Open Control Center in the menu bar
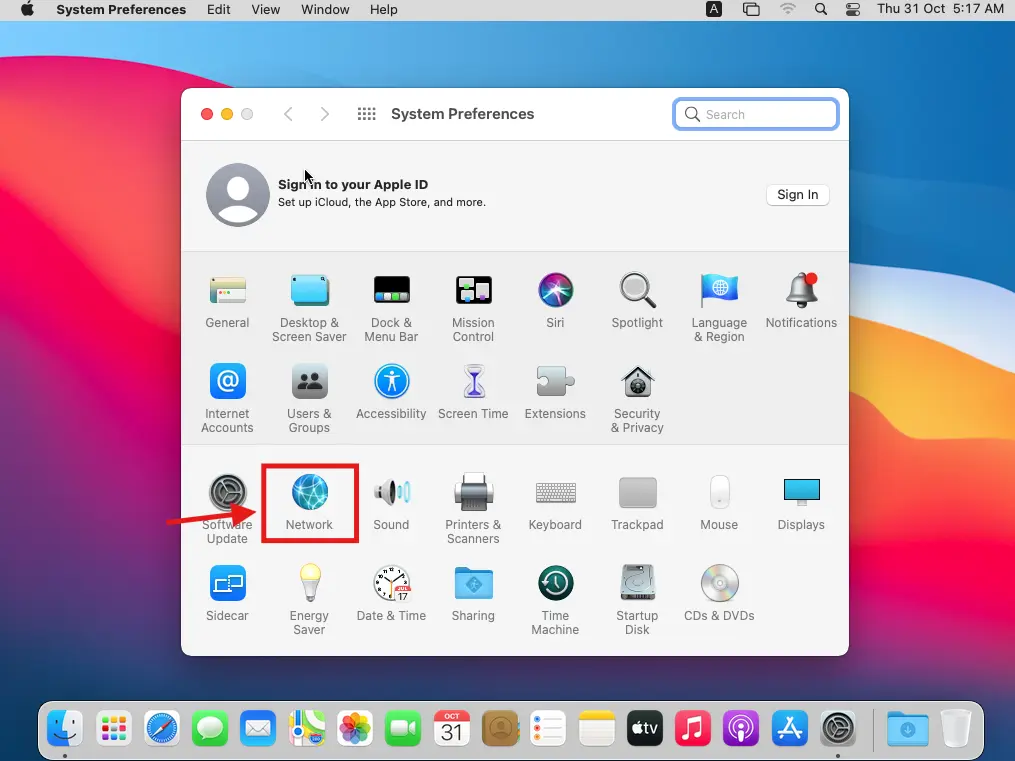1015x761 pixels. [853, 9]
